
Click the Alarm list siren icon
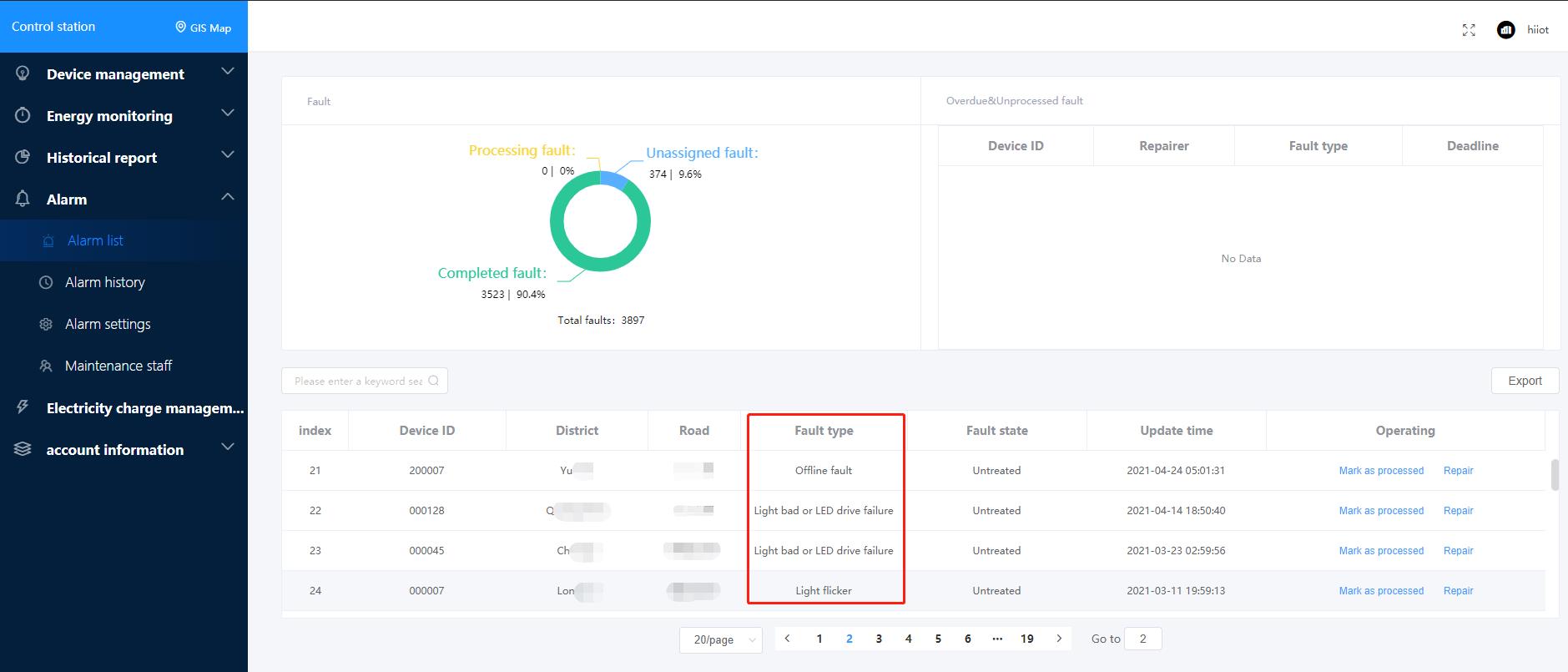pyautogui.click(x=48, y=241)
